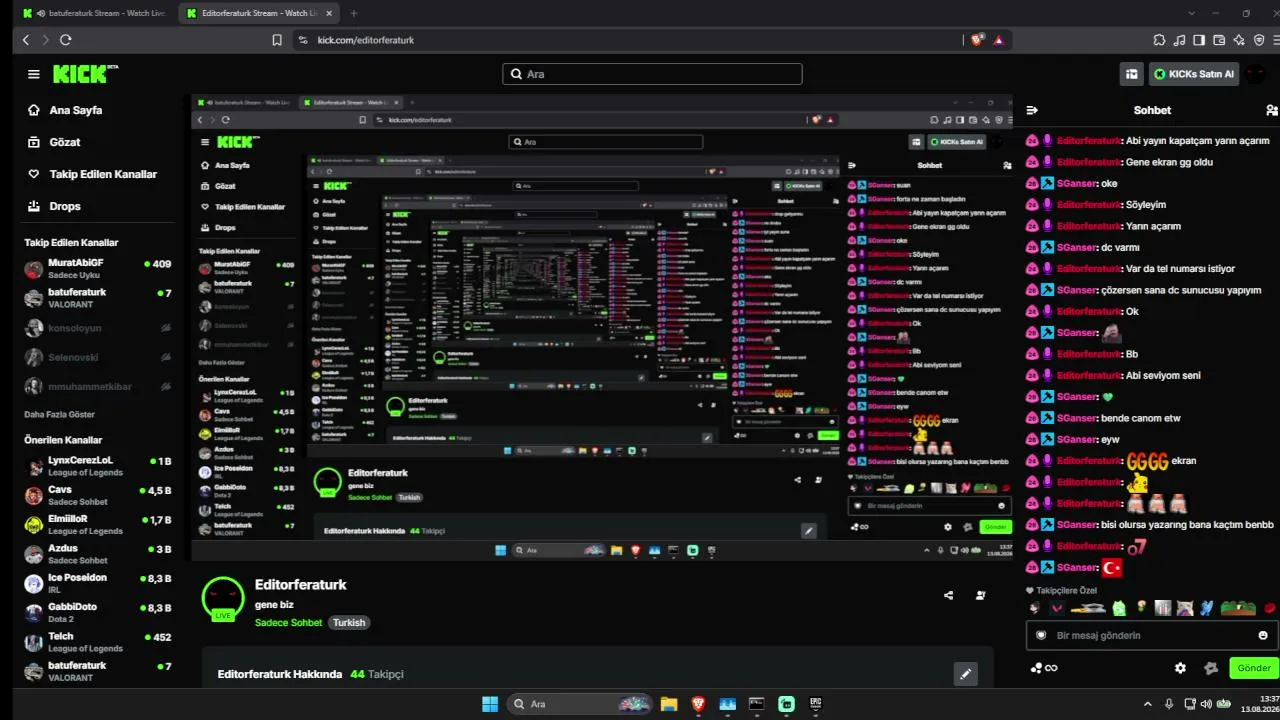The image size is (1280, 720).
Task: Open Takip Edilen Kanallar in sidebar
Action: pyautogui.click(x=91, y=174)
